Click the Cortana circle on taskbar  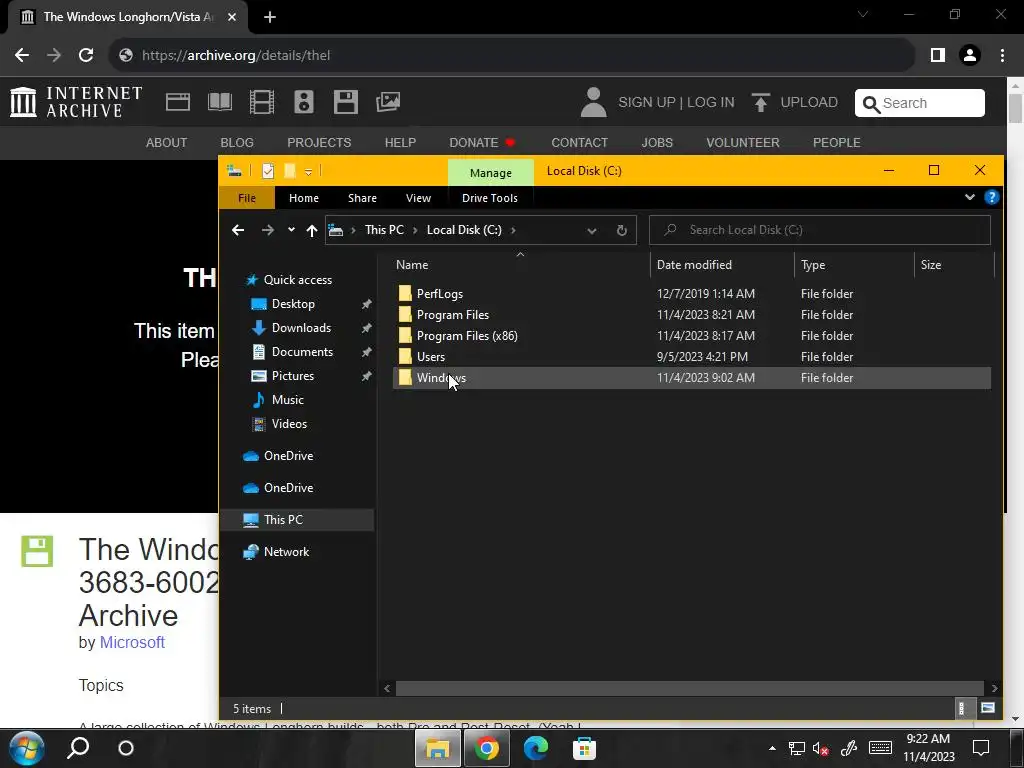point(126,748)
